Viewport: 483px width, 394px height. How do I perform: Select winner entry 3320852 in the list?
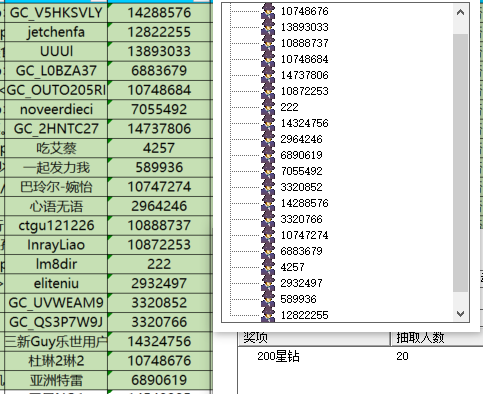[x=301, y=187]
